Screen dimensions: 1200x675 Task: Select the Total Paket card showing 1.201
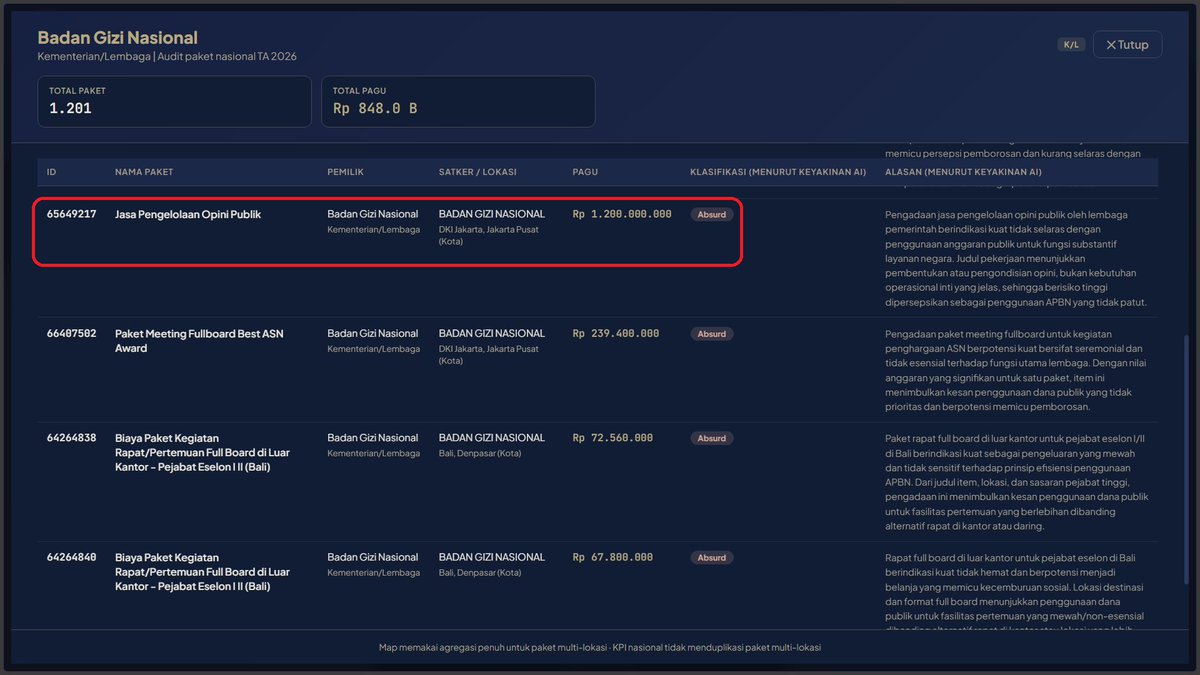(174, 101)
